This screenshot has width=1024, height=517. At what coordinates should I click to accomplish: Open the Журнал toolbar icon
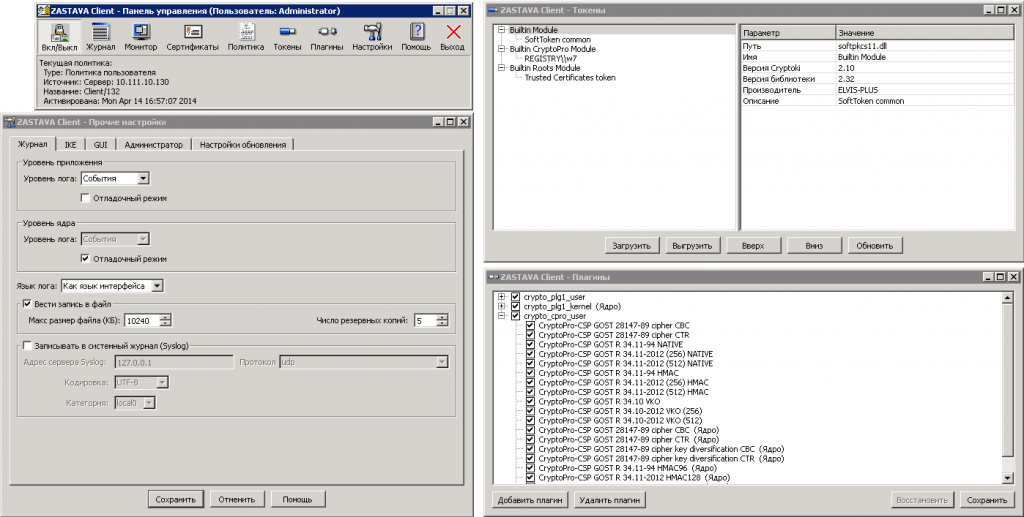point(101,37)
